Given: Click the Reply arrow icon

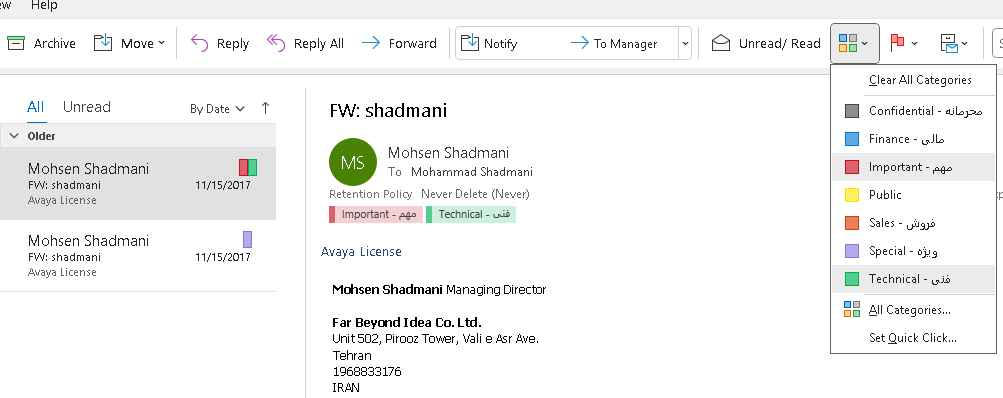Looking at the screenshot, I should (x=200, y=44).
